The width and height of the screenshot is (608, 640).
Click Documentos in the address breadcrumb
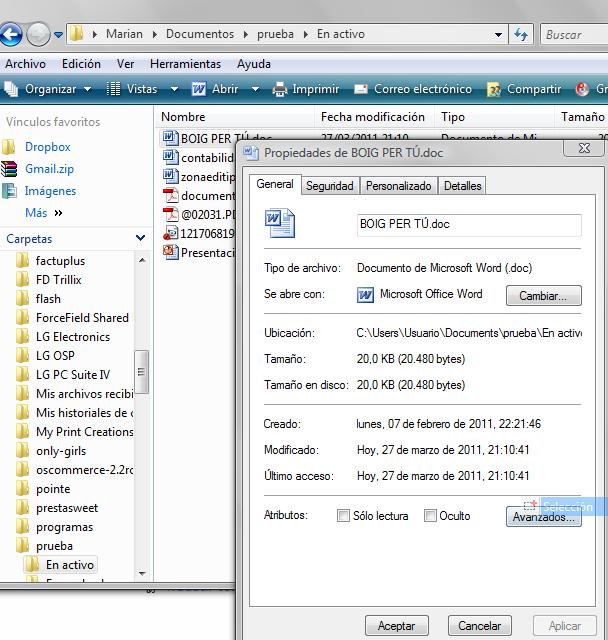[200, 34]
